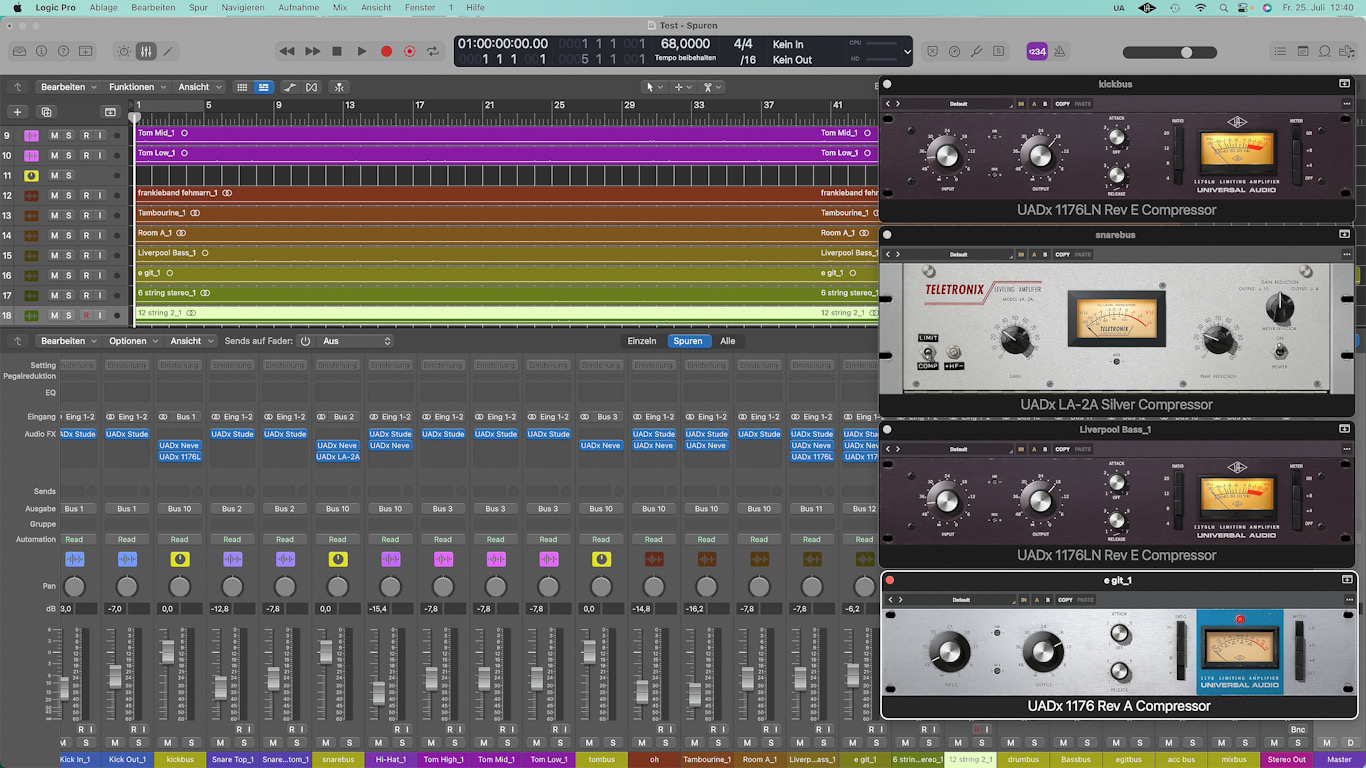The height and width of the screenshot is (768, 1366).
Task: Click pan knob on Kick Out_1 channel
Action: [x=127, y=587]
